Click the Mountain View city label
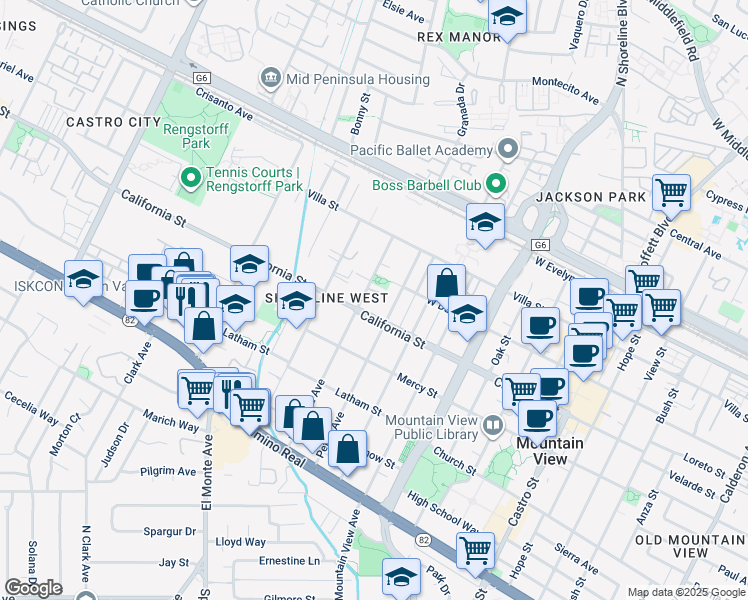Image resolution: width=748 pixels, height=600 pixels. [x=550, y=451]
